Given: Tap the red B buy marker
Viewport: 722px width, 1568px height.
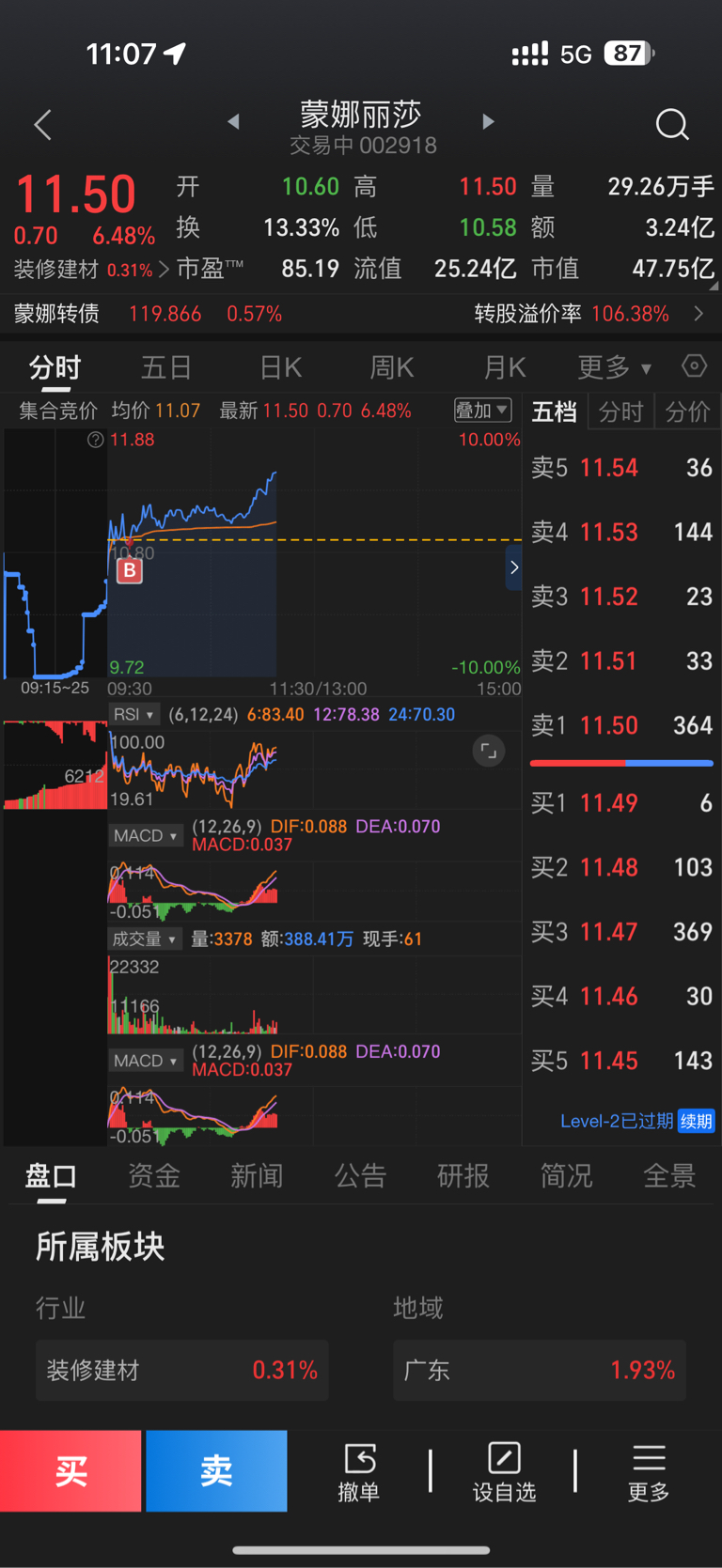Looking at the screenshot, I should pyautogui.click(x=130, y=569).
